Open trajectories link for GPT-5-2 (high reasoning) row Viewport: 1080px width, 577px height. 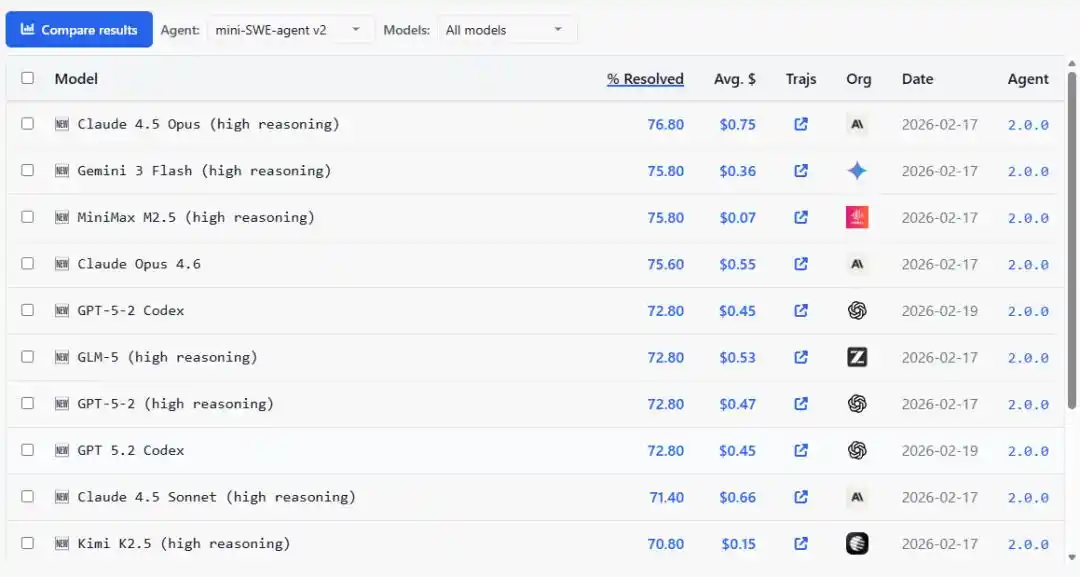pyautogui.click(x=800, y=403)
